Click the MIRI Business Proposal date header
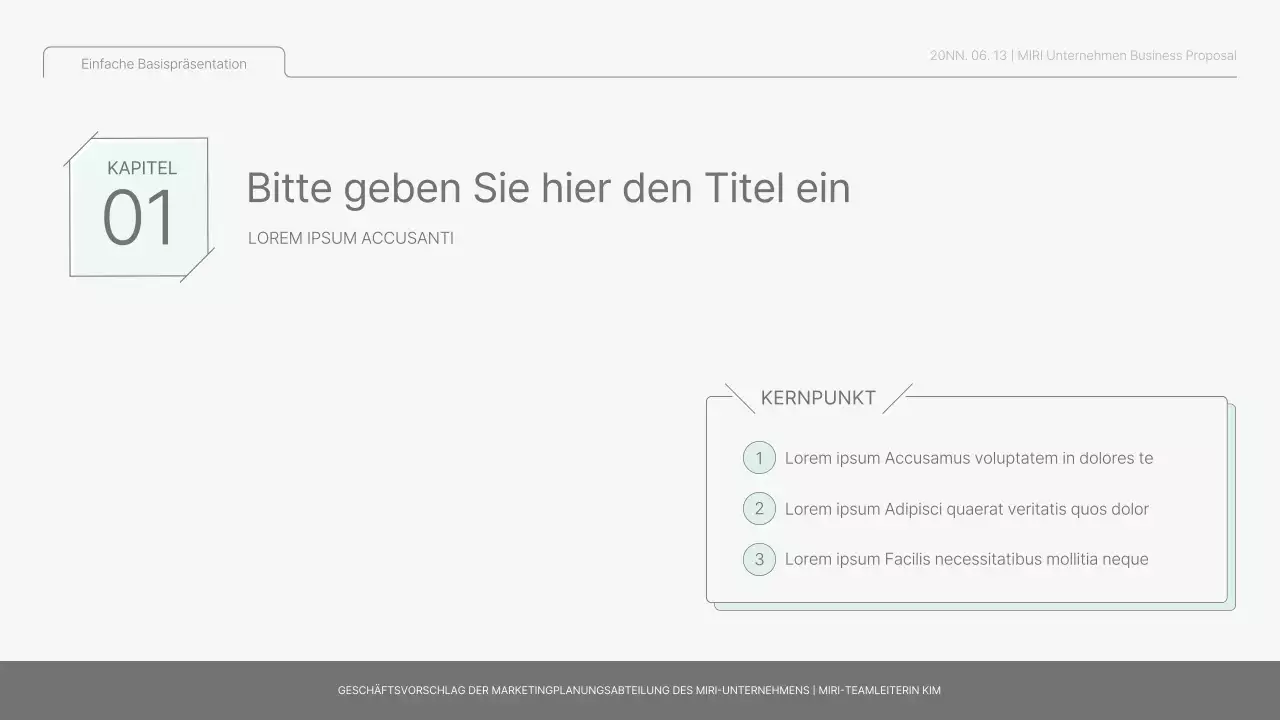The image size is (1280, 720). (x=1083, y=55)
